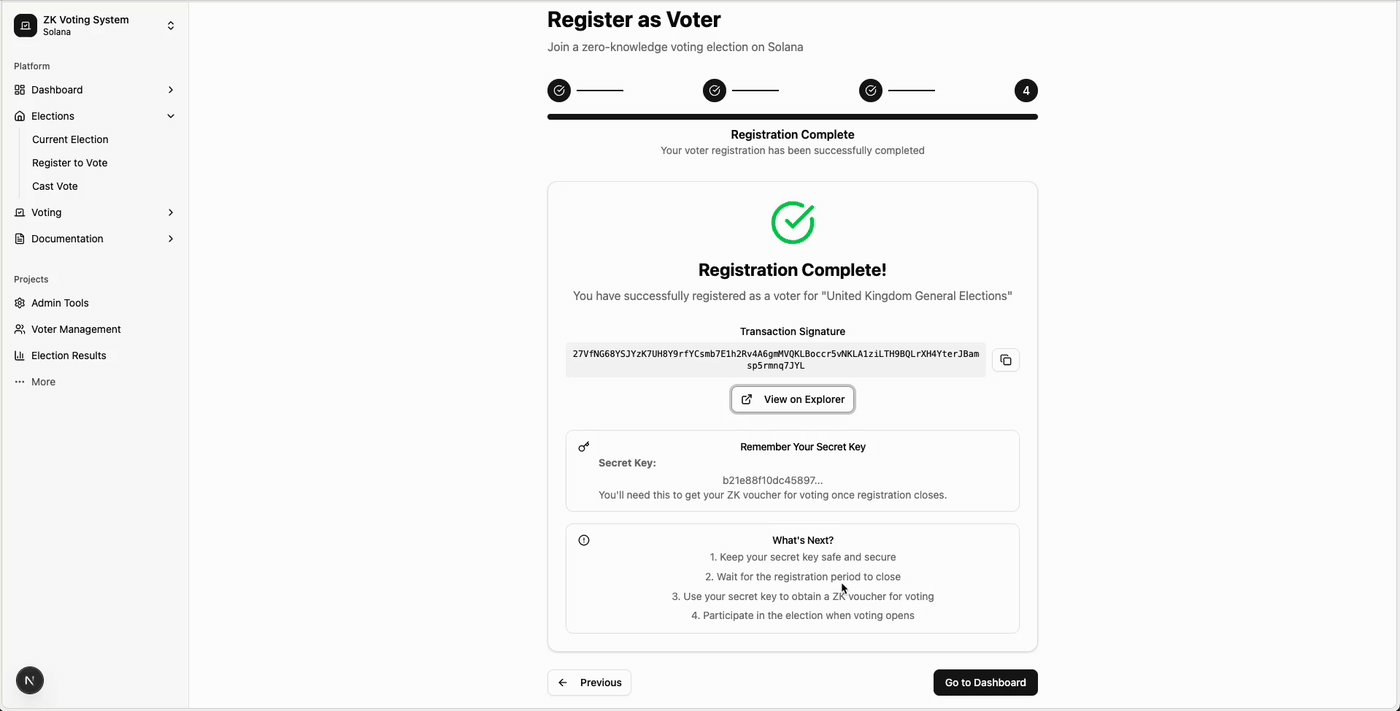Expand the Dashboard sidebar section

(170, 90)
